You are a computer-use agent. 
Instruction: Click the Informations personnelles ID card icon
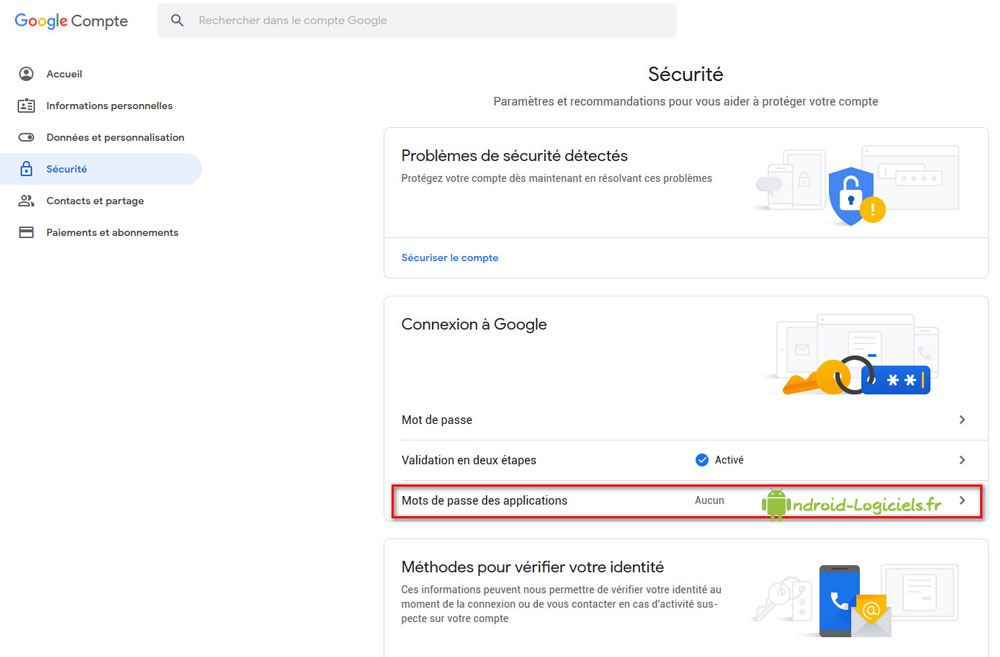click(x=26, y=106)
